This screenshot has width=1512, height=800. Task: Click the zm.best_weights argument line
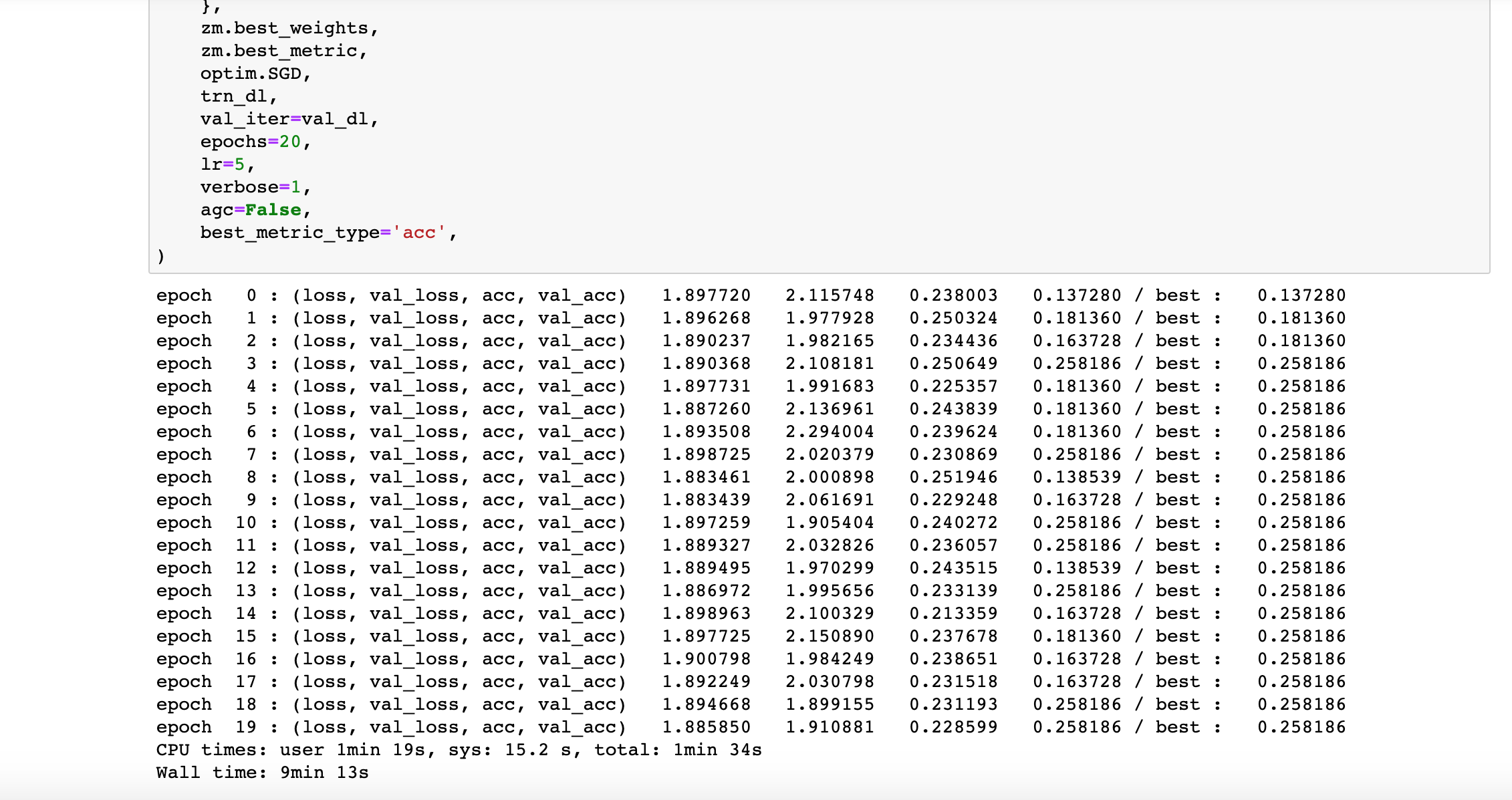tap(289, 29)
